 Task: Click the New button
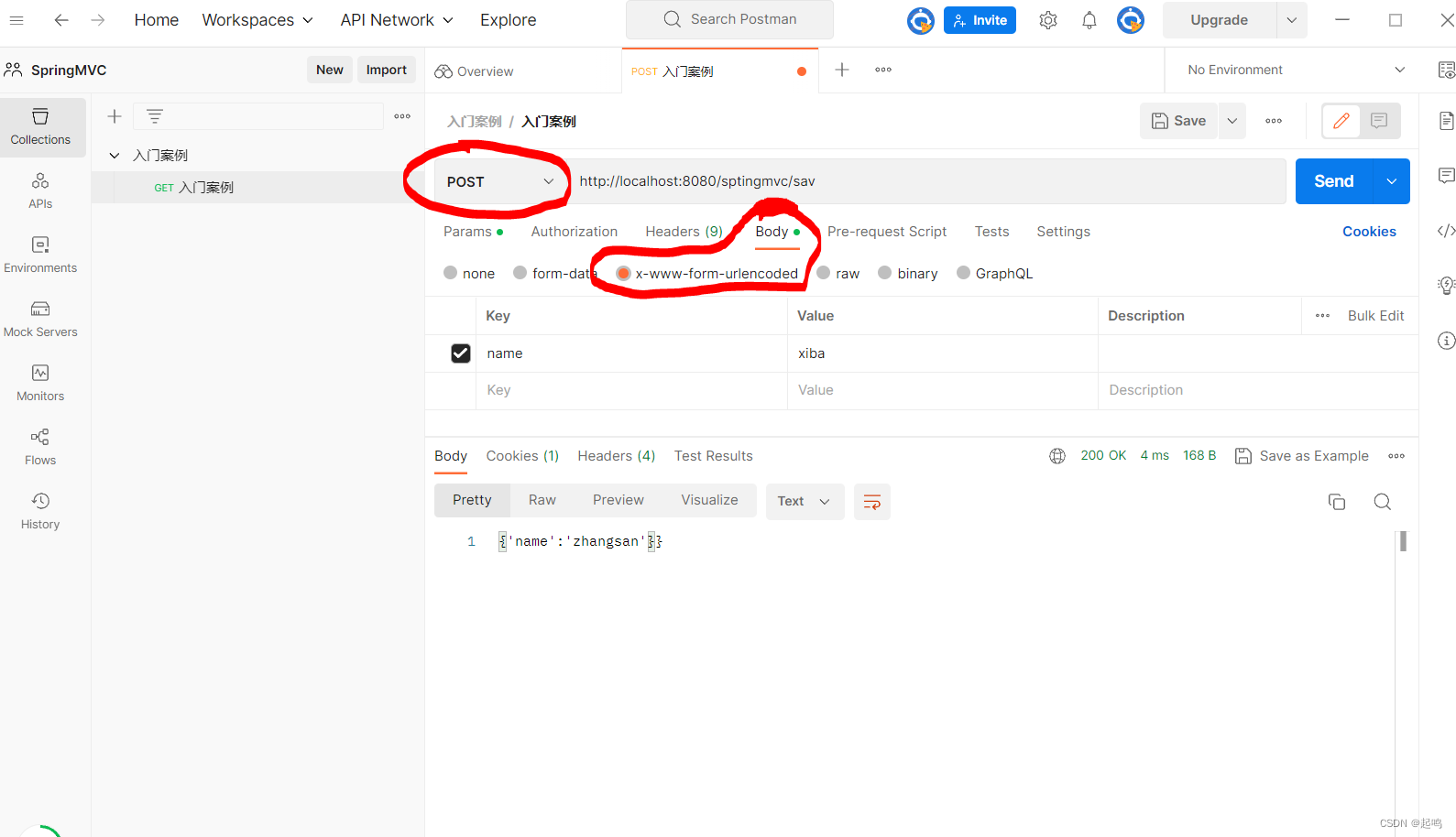[330, 70]
